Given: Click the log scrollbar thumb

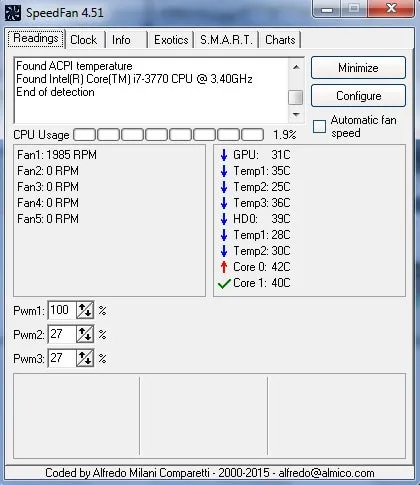Looking at the screenshot, I should (296, 98).
